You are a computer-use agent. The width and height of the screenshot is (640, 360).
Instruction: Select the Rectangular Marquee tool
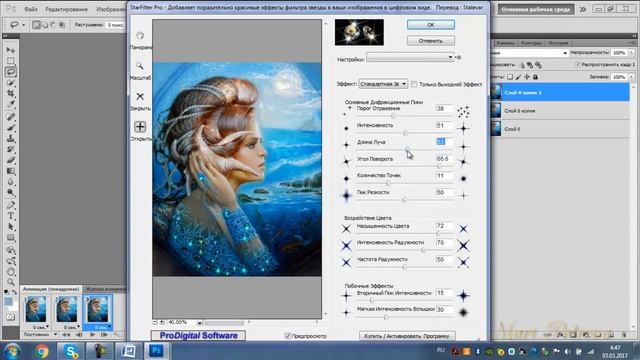pos(11,61)
